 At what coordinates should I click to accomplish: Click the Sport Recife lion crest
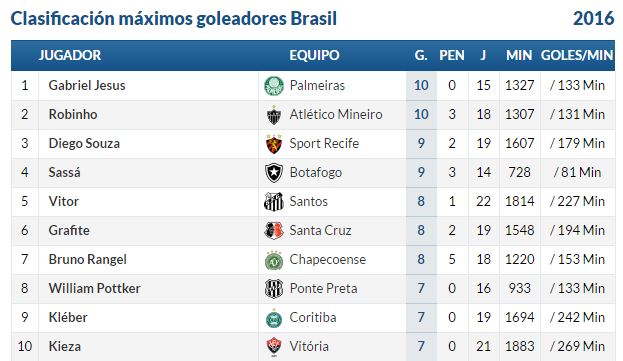point(274,144)
